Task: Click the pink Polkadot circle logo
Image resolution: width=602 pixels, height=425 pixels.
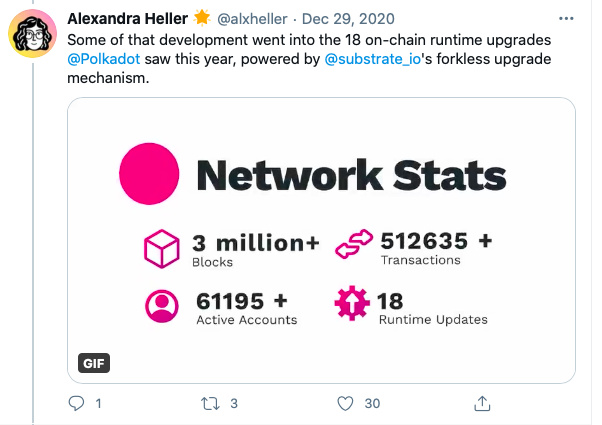Action: 149,174
